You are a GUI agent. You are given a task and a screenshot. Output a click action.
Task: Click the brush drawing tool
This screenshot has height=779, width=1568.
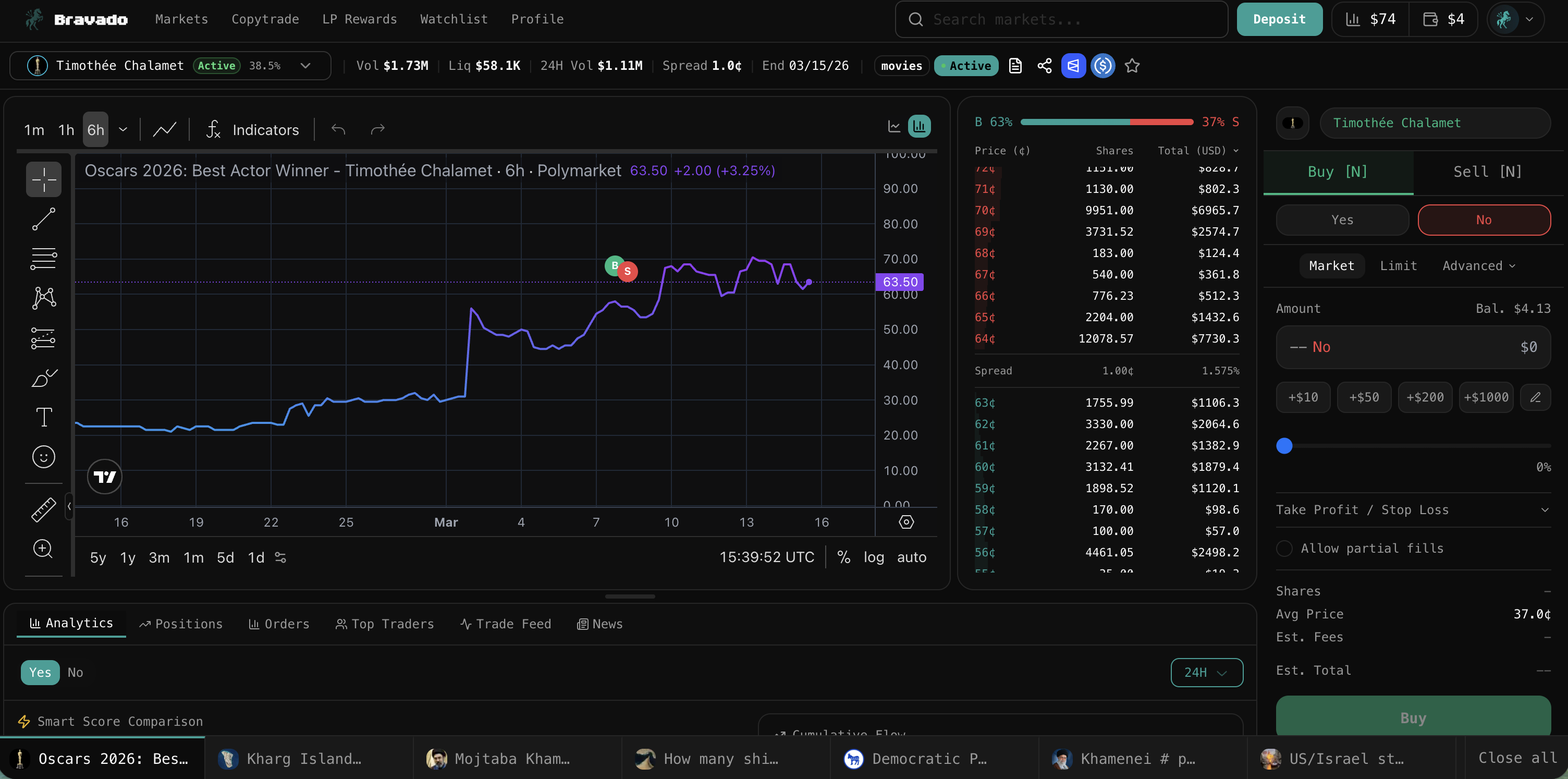coord(43,378)
